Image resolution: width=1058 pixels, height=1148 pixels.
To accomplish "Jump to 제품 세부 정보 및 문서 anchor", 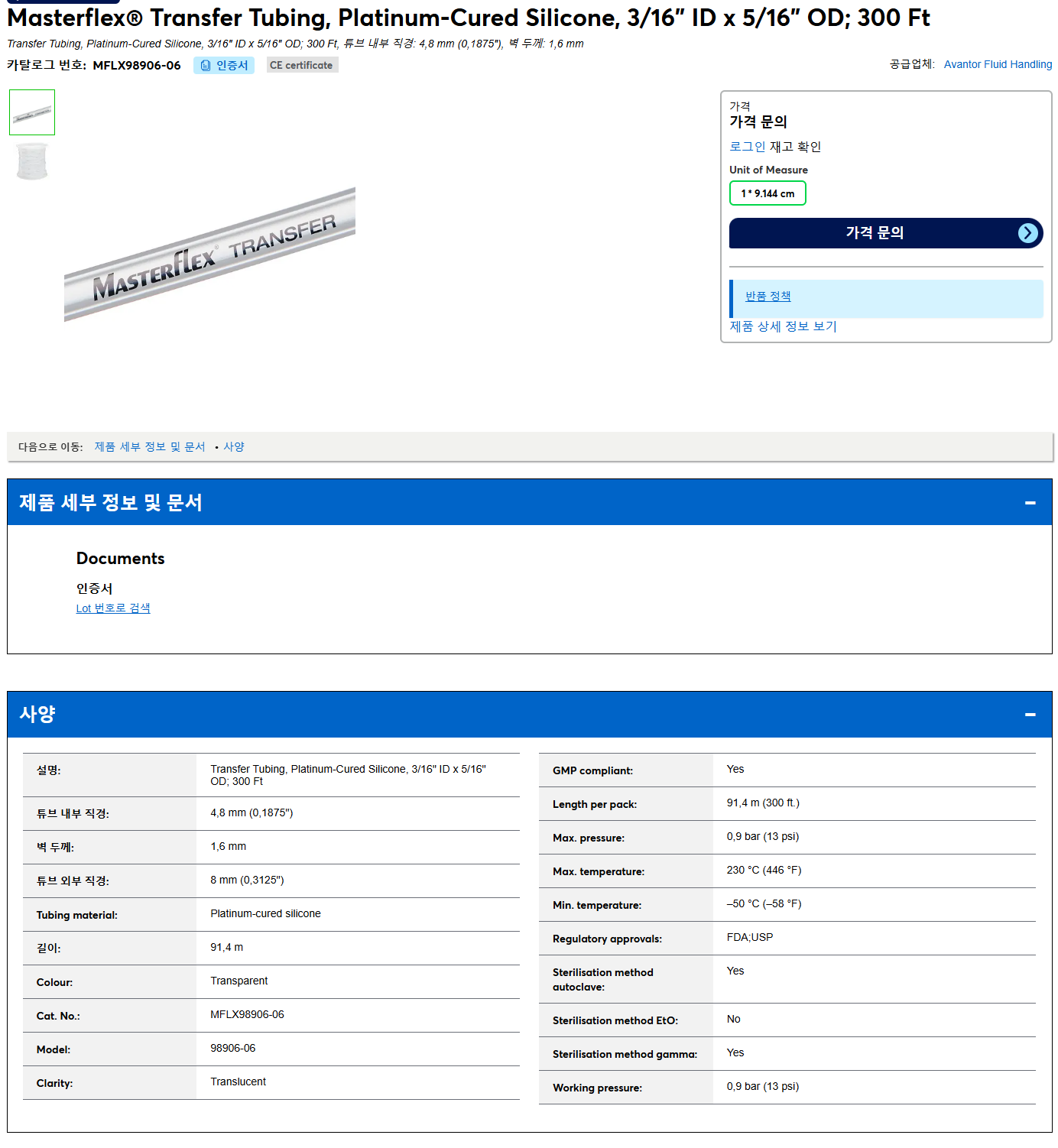I will tap(150, 447).
